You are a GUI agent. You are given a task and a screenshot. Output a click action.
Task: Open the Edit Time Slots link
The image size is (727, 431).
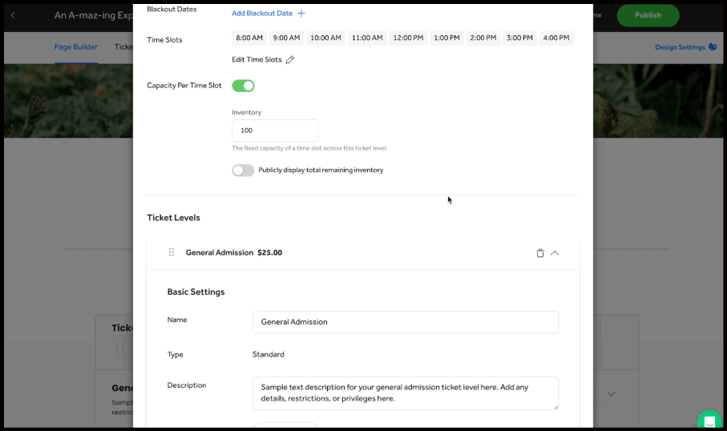tap(257, 60)
